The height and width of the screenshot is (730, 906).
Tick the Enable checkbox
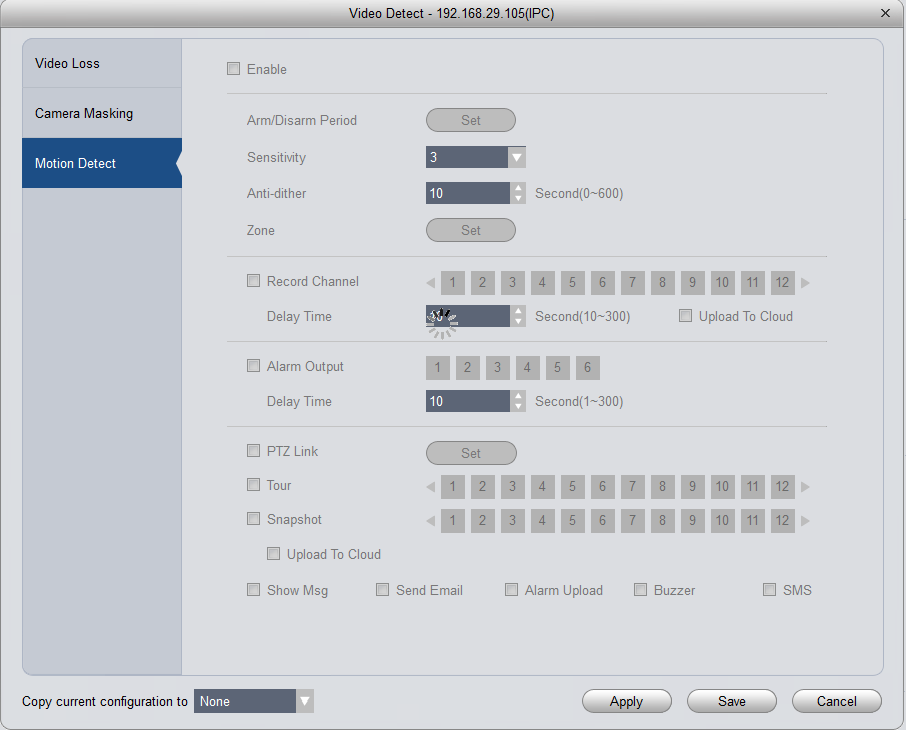(233, 69)
